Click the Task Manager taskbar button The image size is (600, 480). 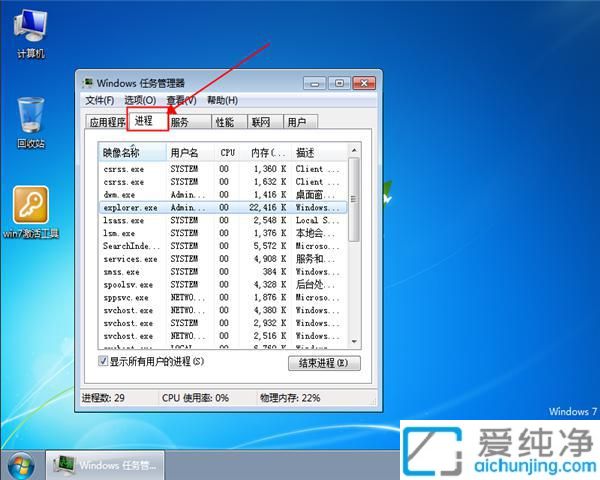click(105, 465)
